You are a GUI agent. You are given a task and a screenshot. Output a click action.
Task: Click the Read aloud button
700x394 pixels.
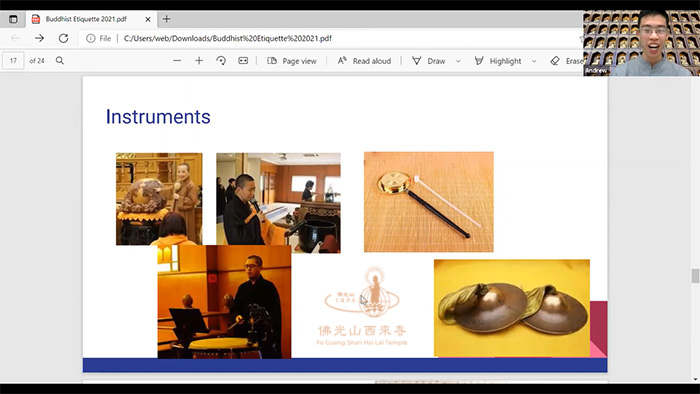pyautogui.click(x=364, y=61)
